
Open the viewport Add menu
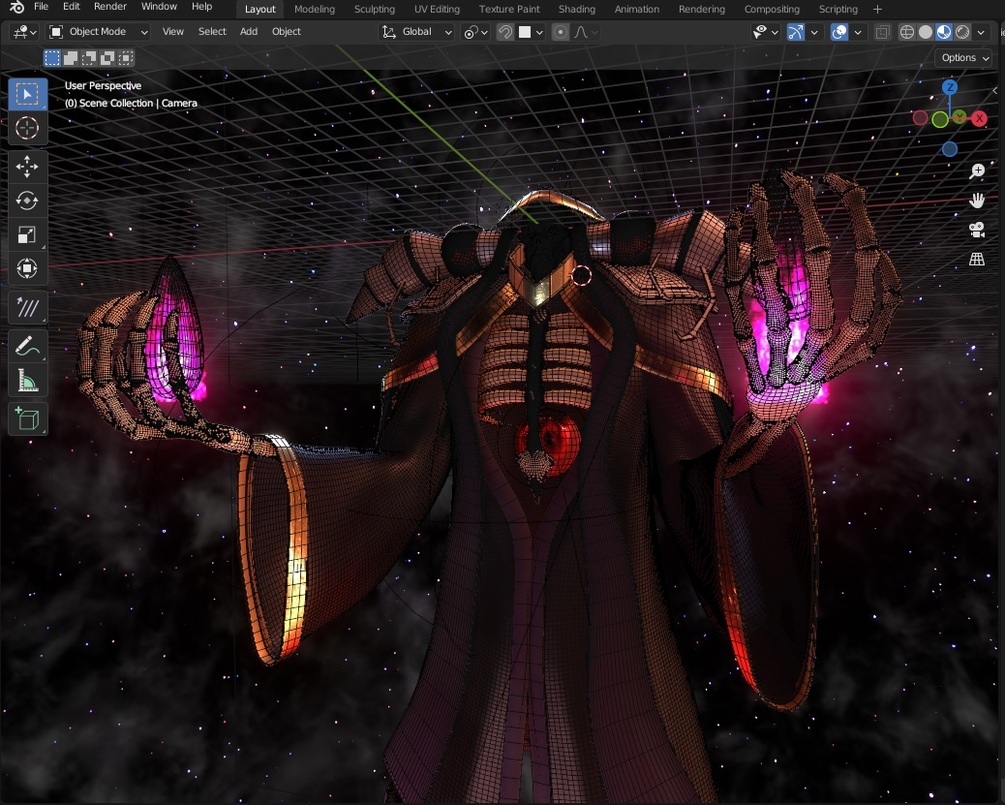[x=249, y=31]
